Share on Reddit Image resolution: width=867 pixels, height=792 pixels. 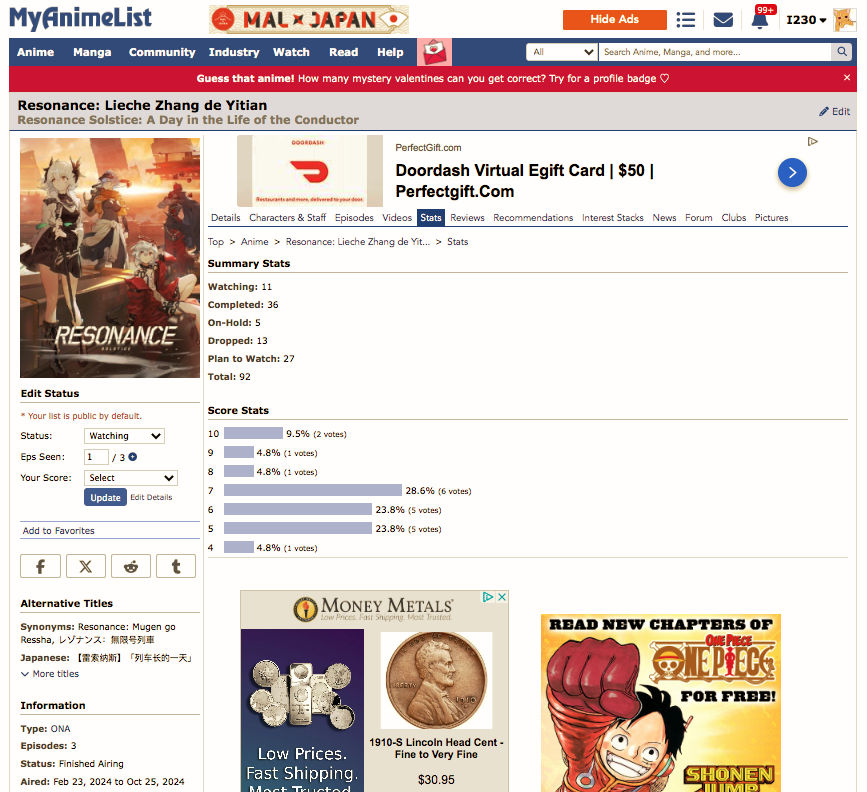click(130, 566)
